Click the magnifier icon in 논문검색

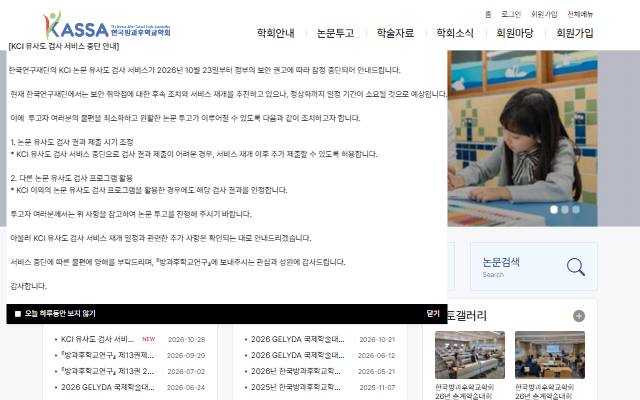(576, 267)
